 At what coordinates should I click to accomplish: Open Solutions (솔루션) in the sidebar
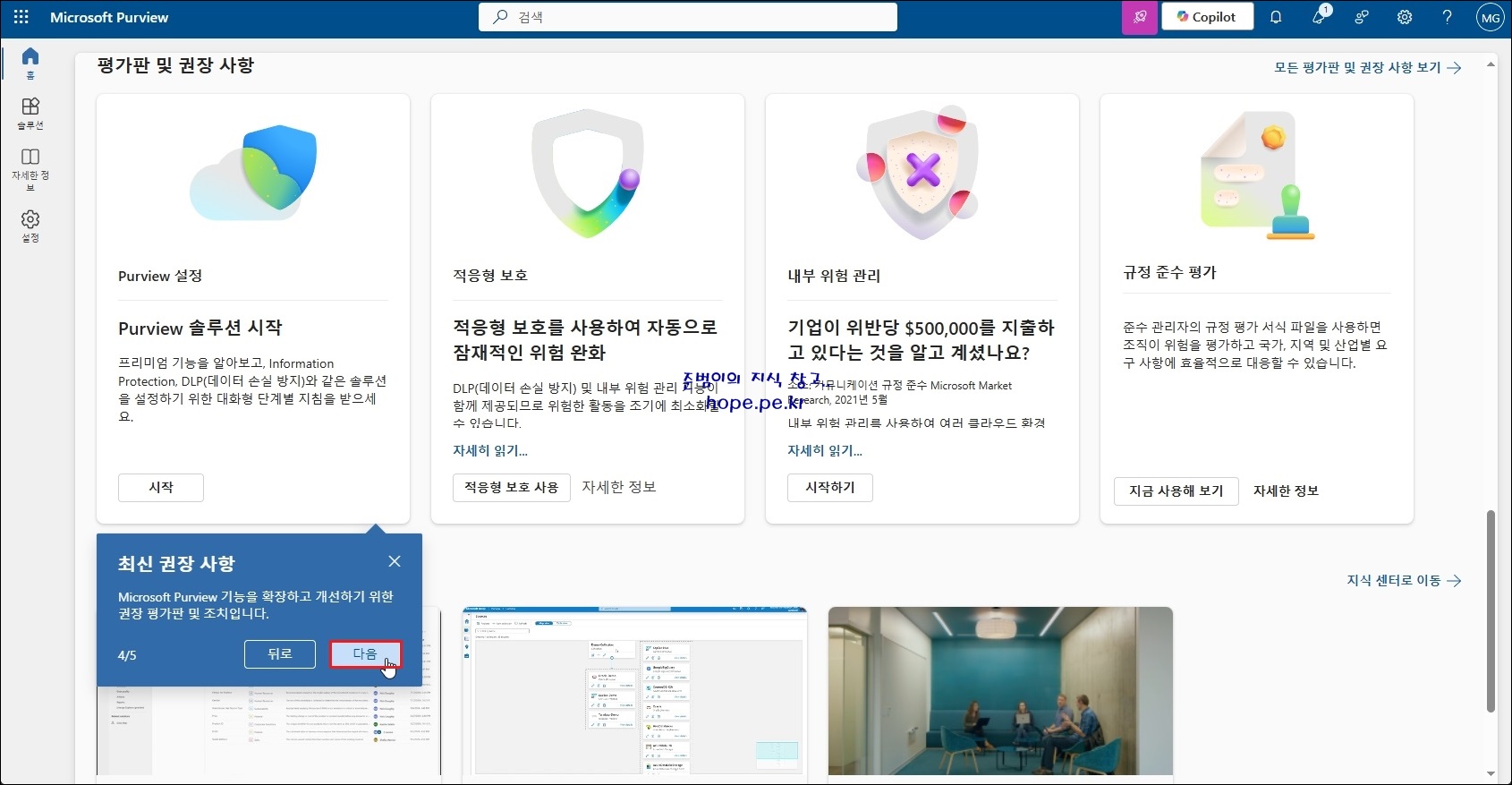point(30,114)
